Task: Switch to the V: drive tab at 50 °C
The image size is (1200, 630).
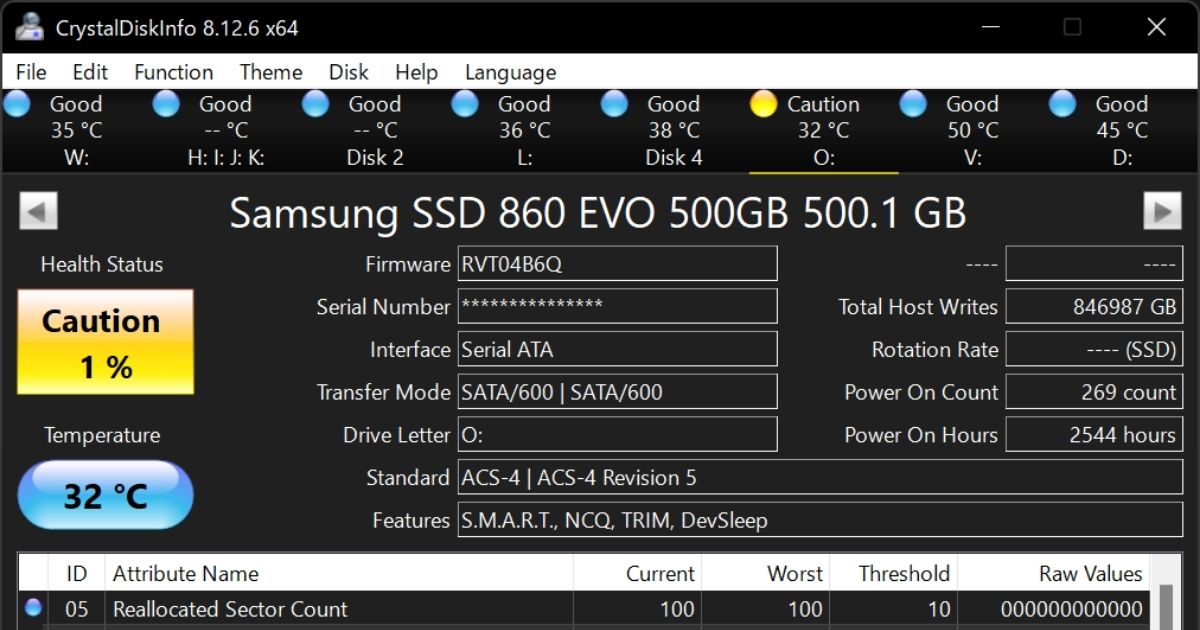Action: (x=972, y=130)
